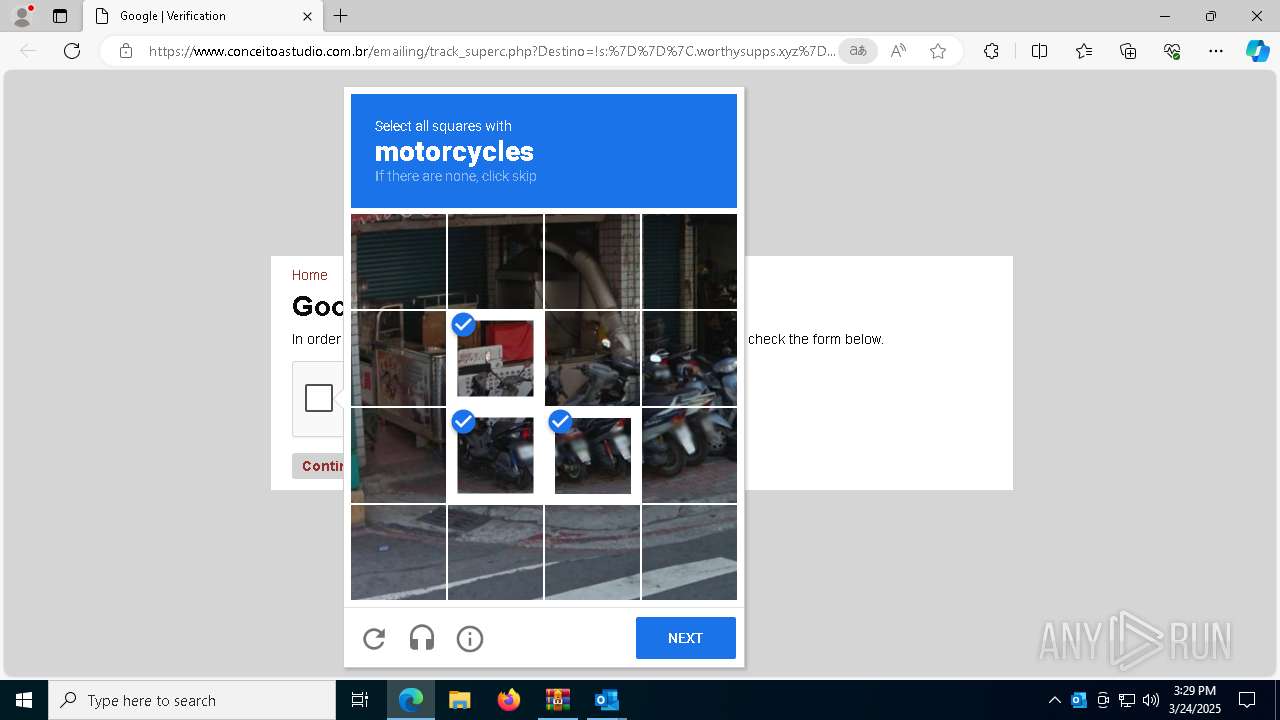Open Collections panel

1128,51
